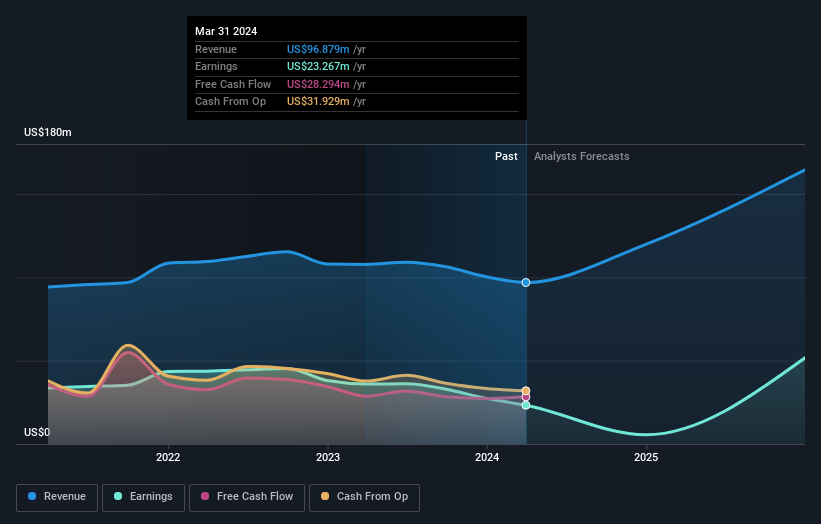Click the US$96.879m revenue value
821x524 pixels.
click(318, 49)
